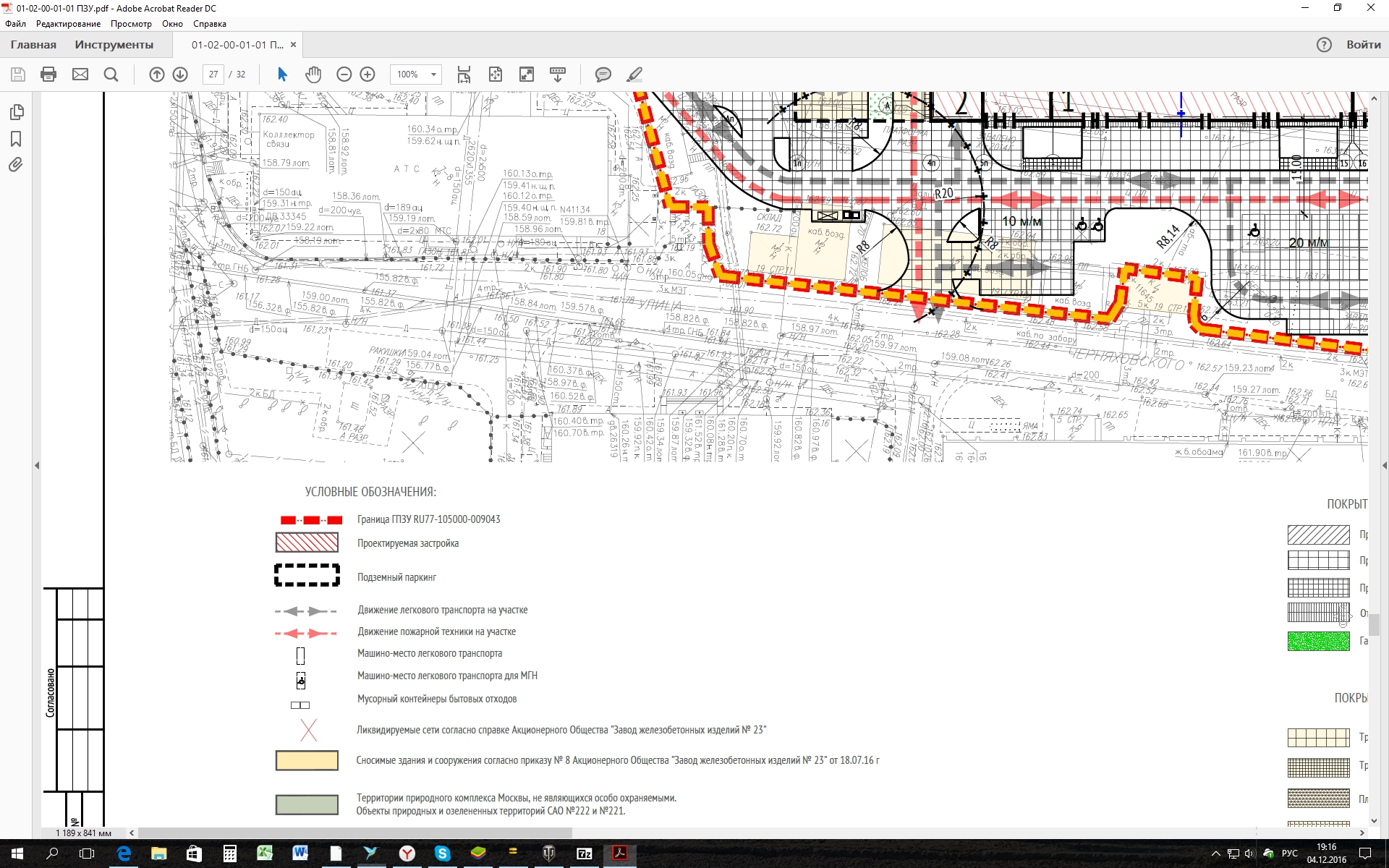Click the page number input field
Viewport: 1389px width, 868px height.
tap(213, 75)
